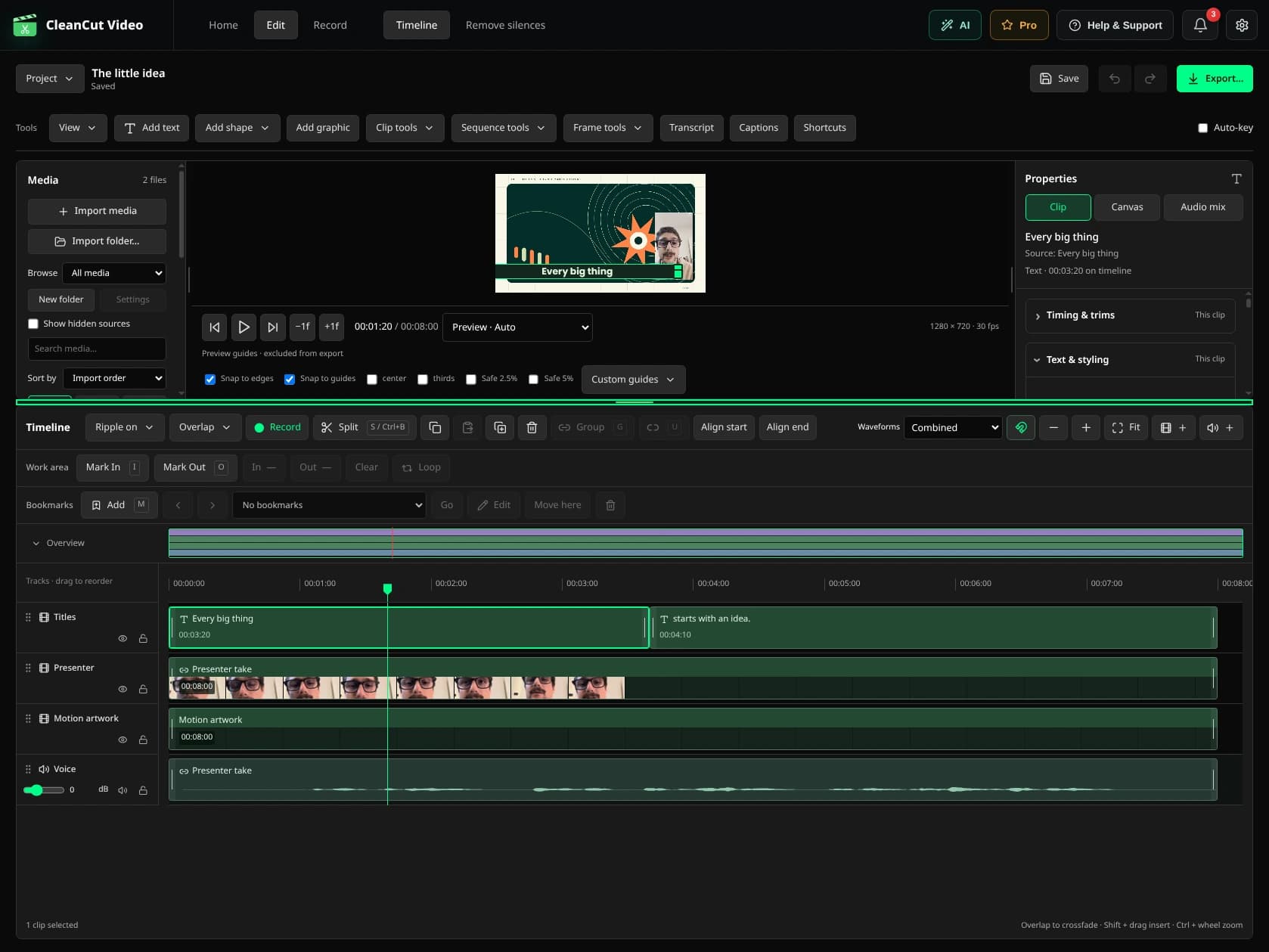Mute the Voice track speaker icon

pyautogui.click(x=123, y=790)
